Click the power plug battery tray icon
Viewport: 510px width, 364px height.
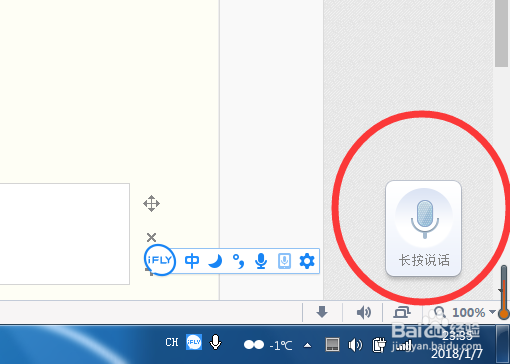click(x=379, y=345)
